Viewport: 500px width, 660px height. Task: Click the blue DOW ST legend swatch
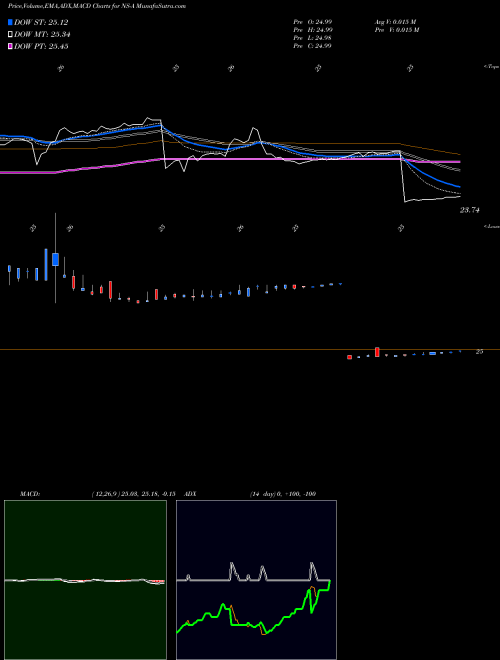pos(10,22)
